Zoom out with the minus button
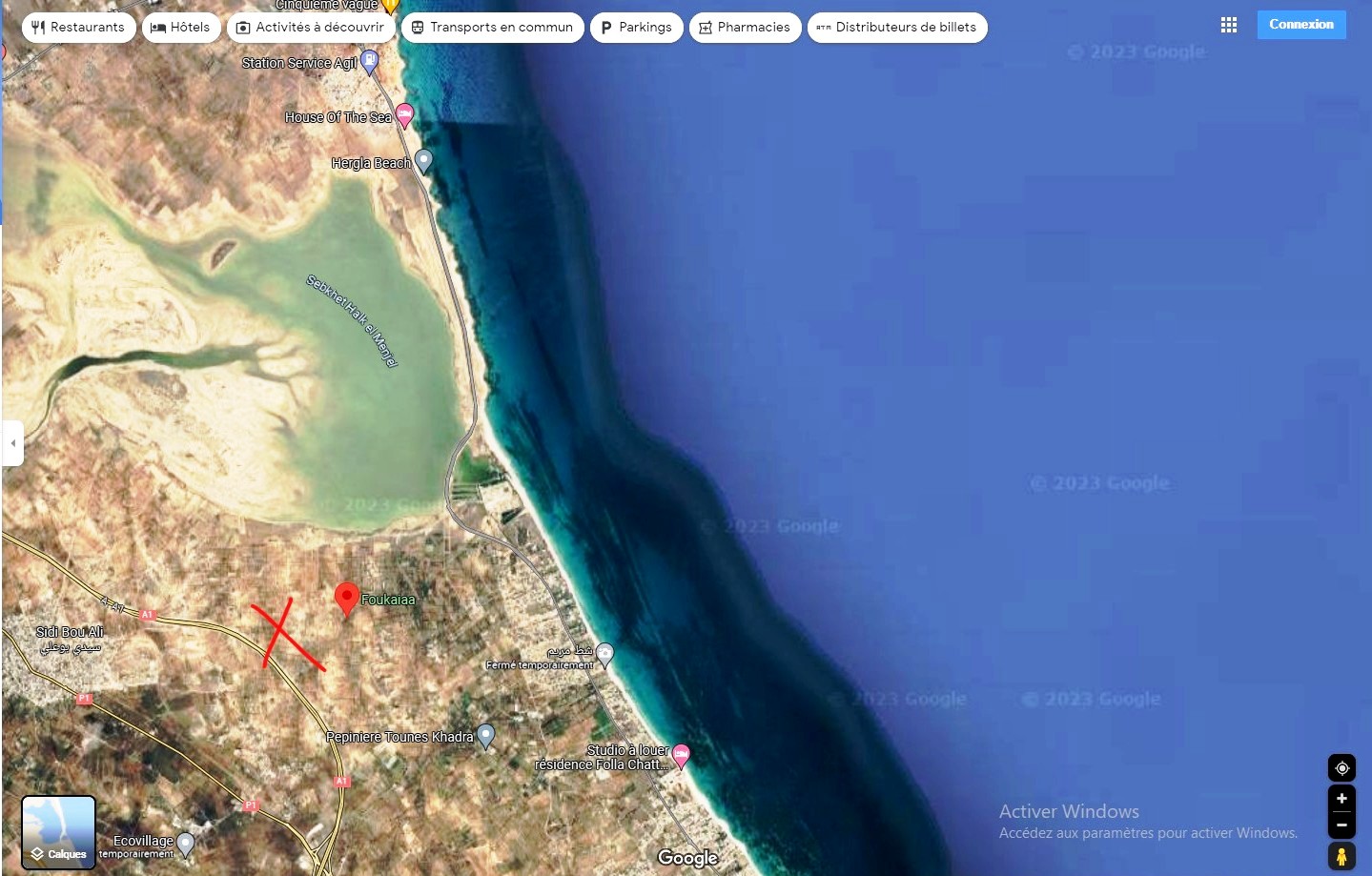The image size is (1372, 876). (1341, 825)
